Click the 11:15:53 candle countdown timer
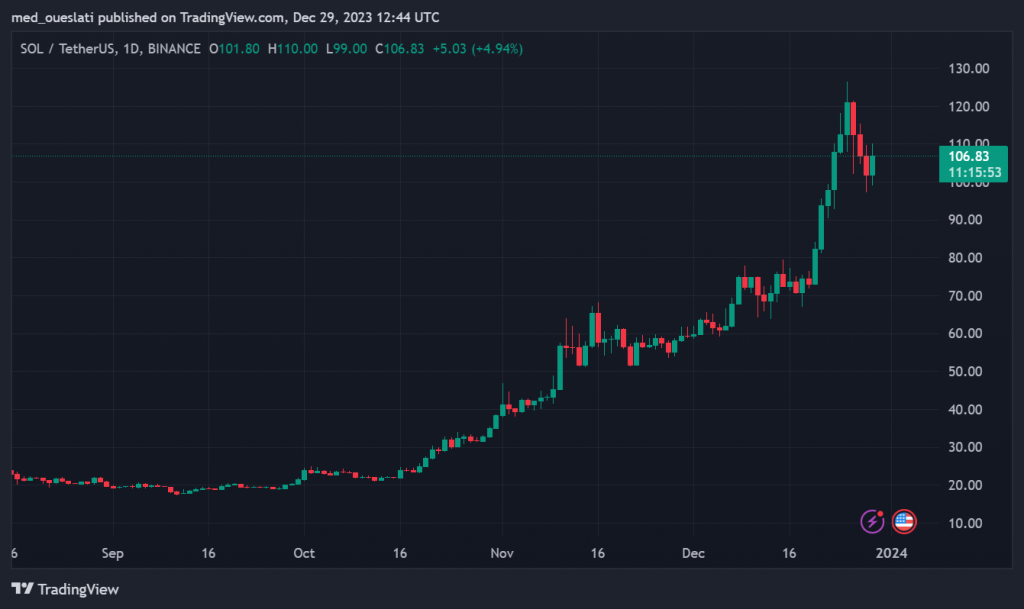This screenshot has width=1024, height=609. coord(968,172)
